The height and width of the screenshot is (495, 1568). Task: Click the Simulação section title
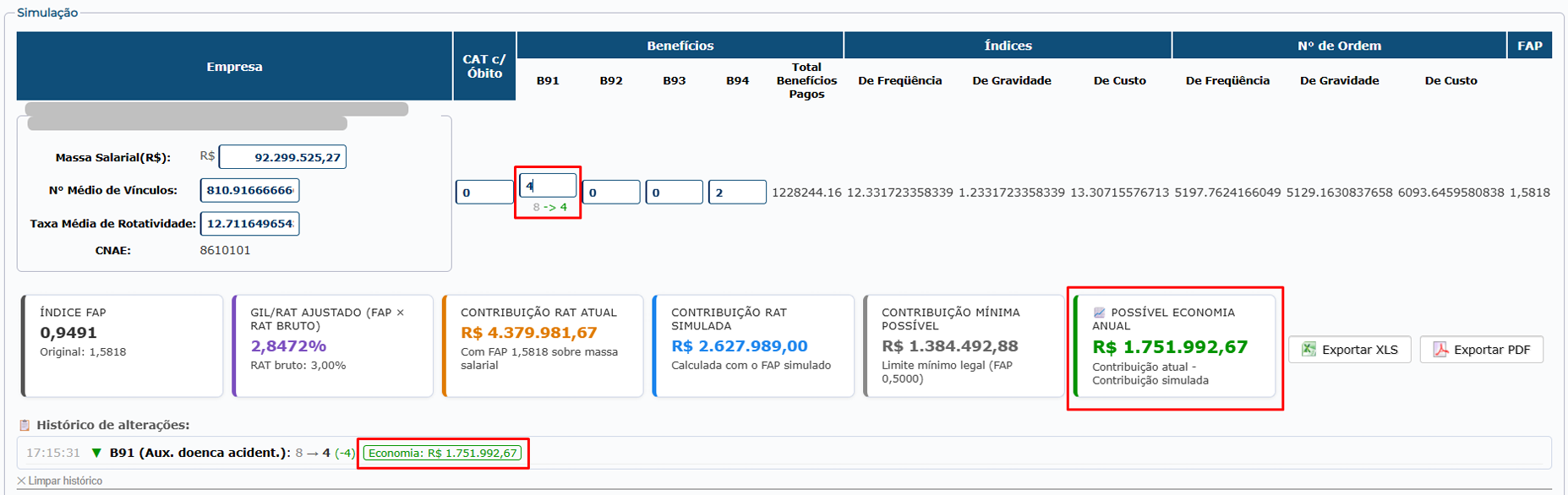pos(47,13)
